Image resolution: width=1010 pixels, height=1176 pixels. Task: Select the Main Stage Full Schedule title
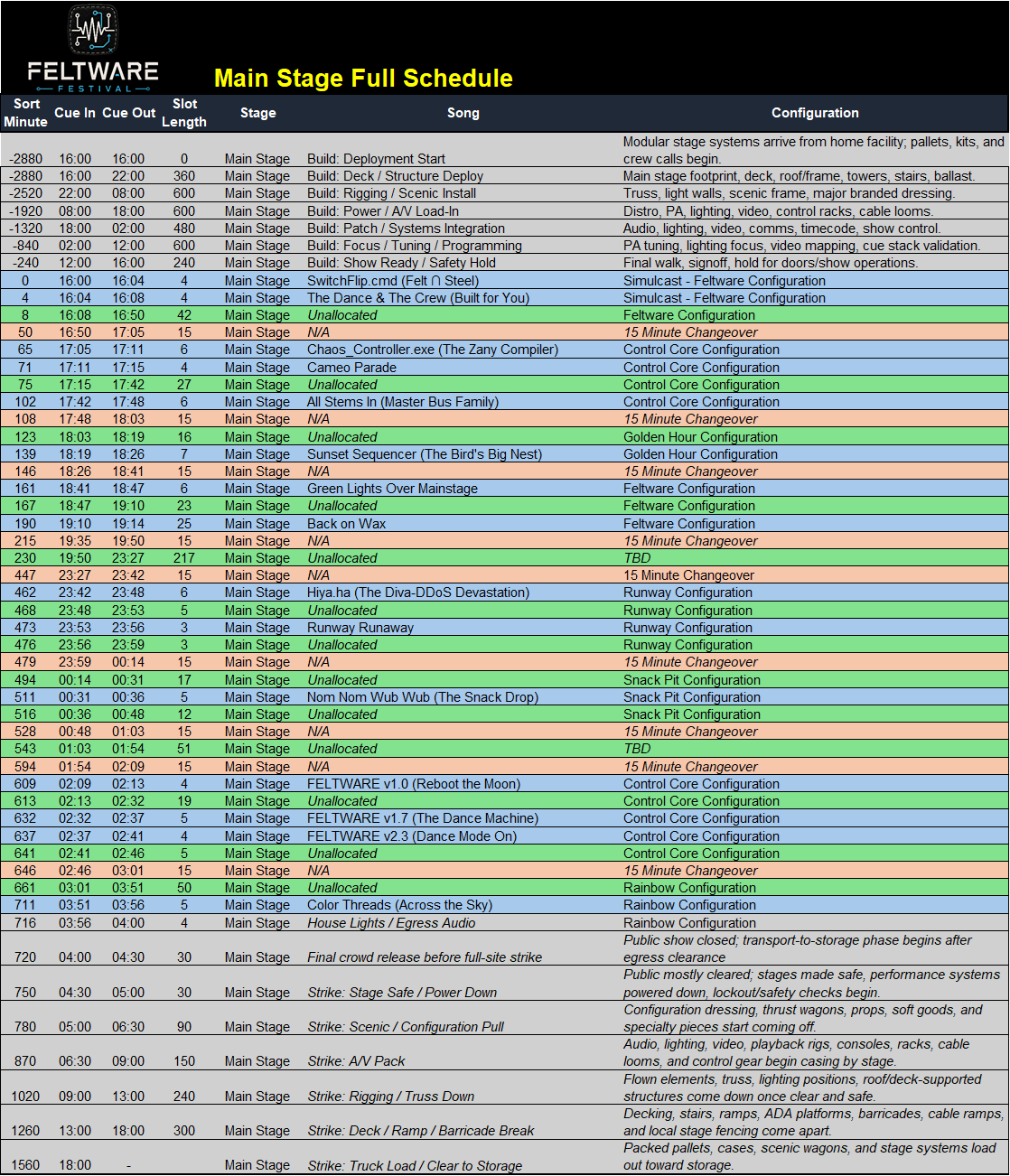point(363,79)
